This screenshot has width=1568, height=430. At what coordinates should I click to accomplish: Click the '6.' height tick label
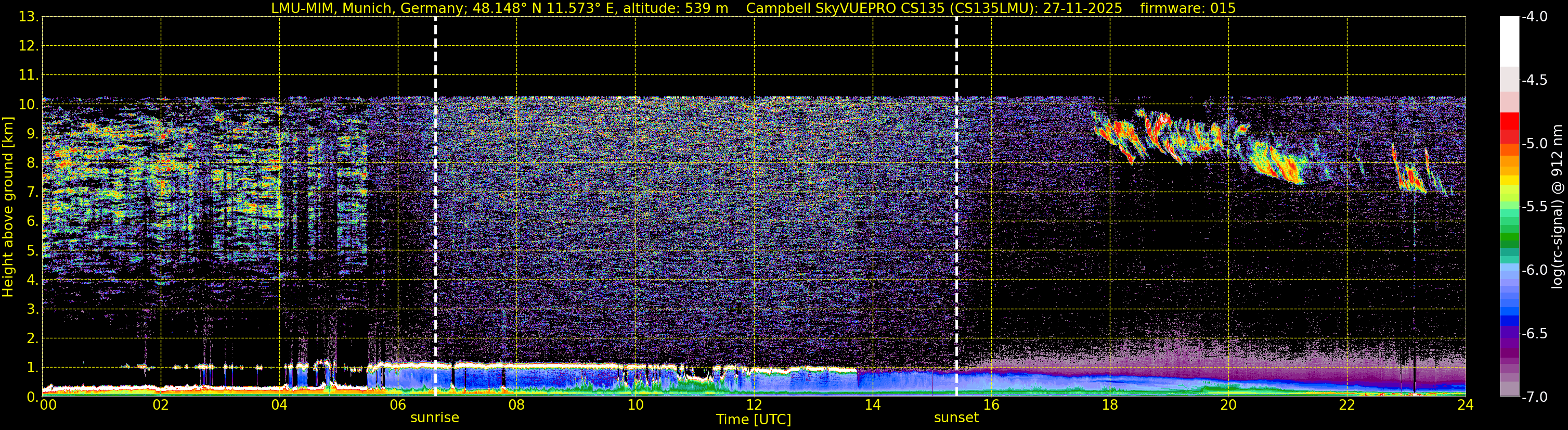click(32, 222)
